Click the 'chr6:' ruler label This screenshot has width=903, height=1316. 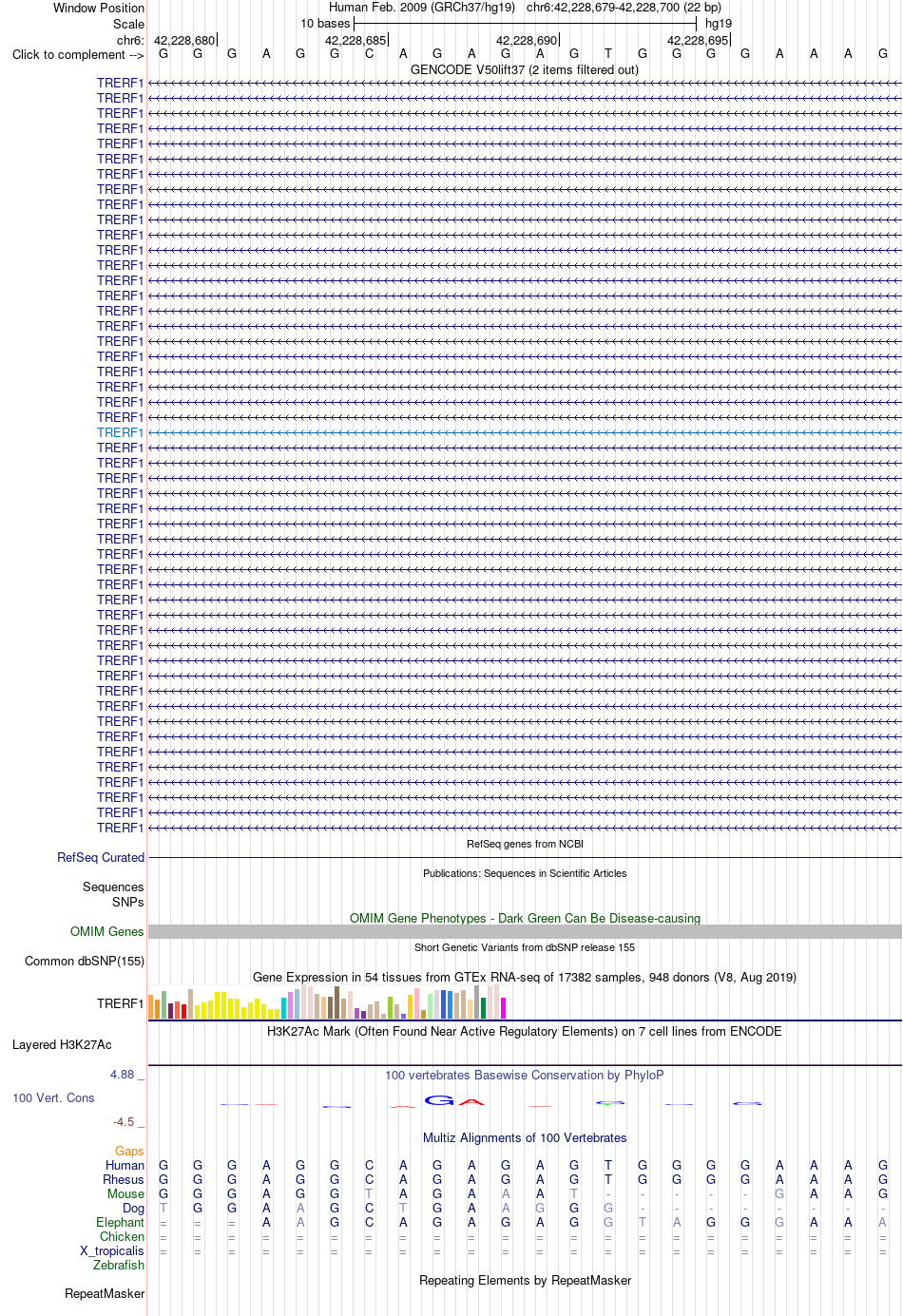tap(130, 40)
